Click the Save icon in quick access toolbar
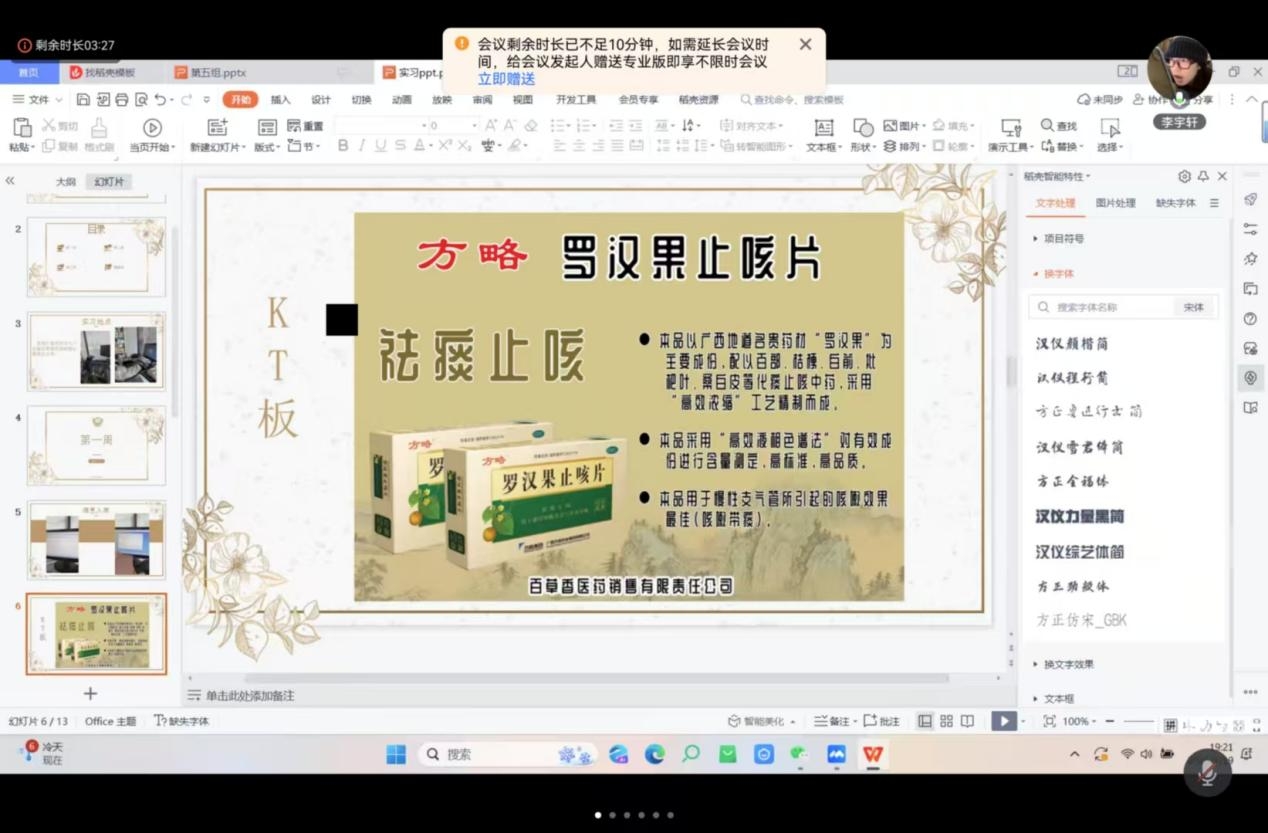The height and width of the screenshot is (833, 1268). pyautogui.click(x=83, y=100)
